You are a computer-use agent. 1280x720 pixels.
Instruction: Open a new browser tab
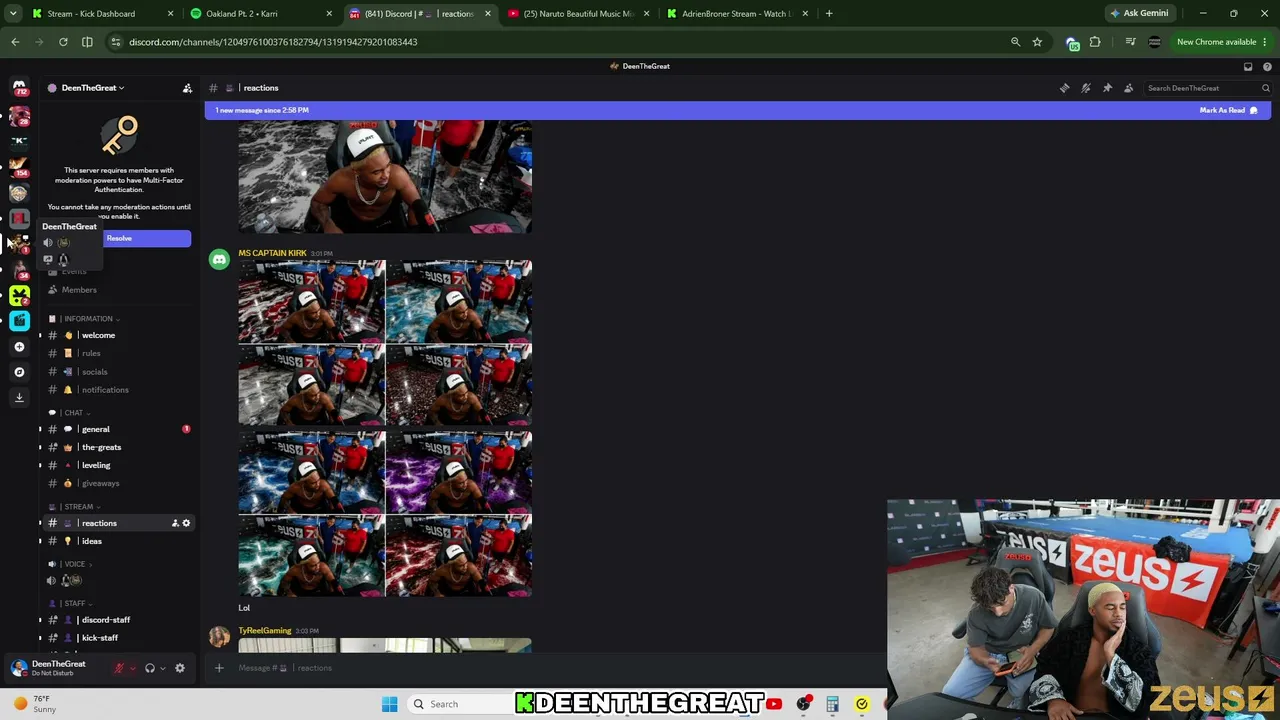(829, 14)
